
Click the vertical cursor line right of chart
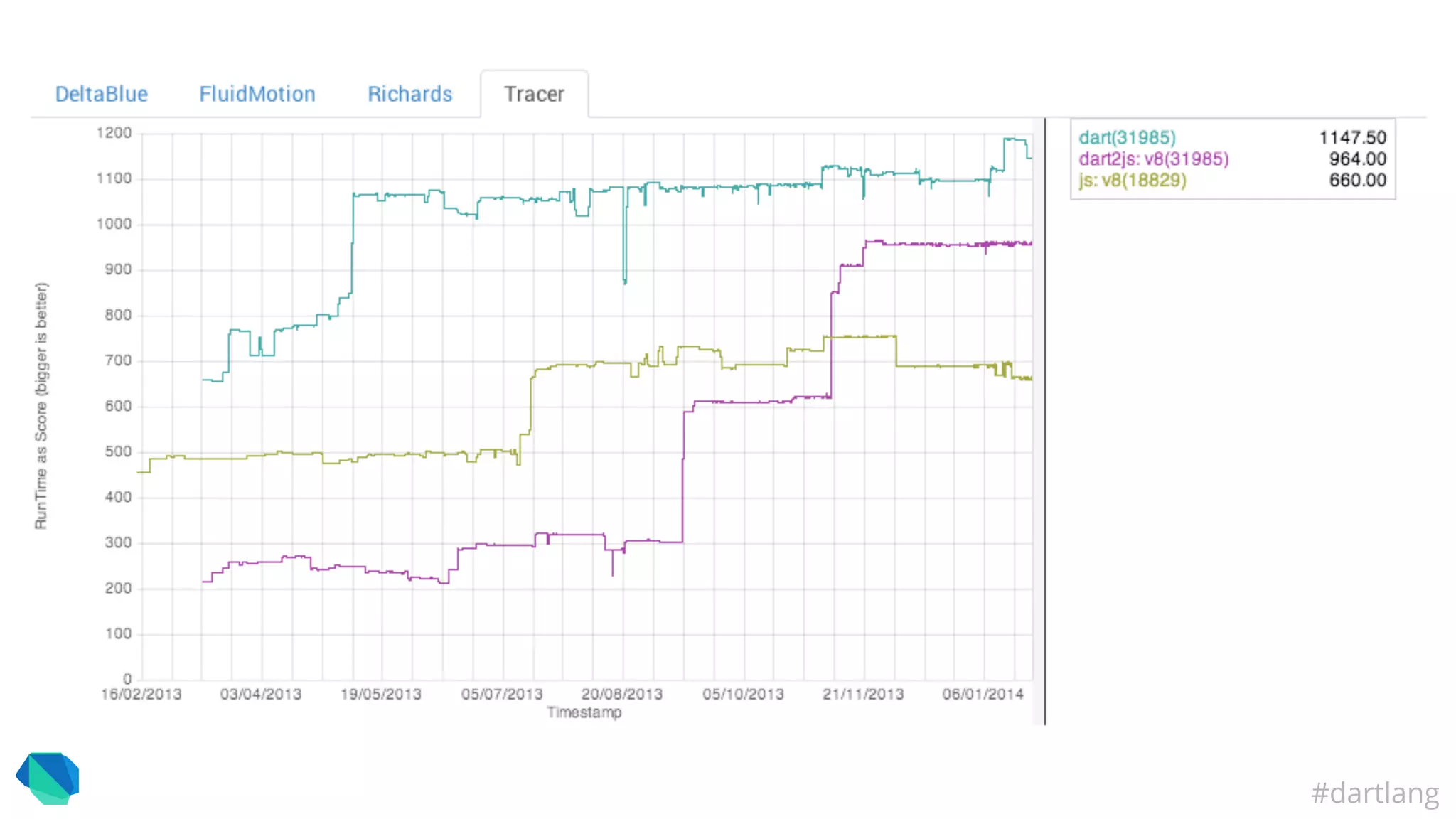point(1044,427)
